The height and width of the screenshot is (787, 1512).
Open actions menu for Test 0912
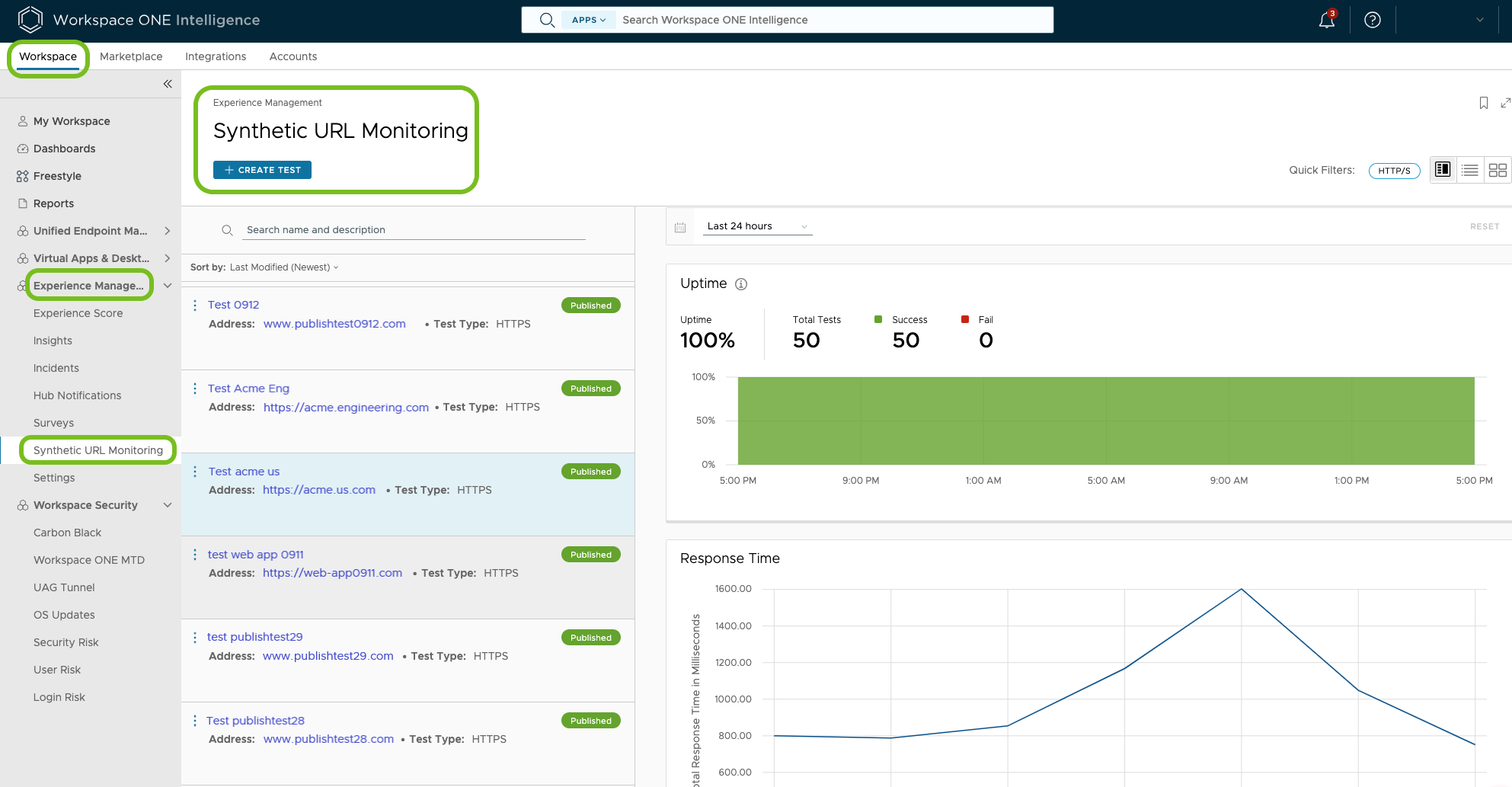pos(195,305)
